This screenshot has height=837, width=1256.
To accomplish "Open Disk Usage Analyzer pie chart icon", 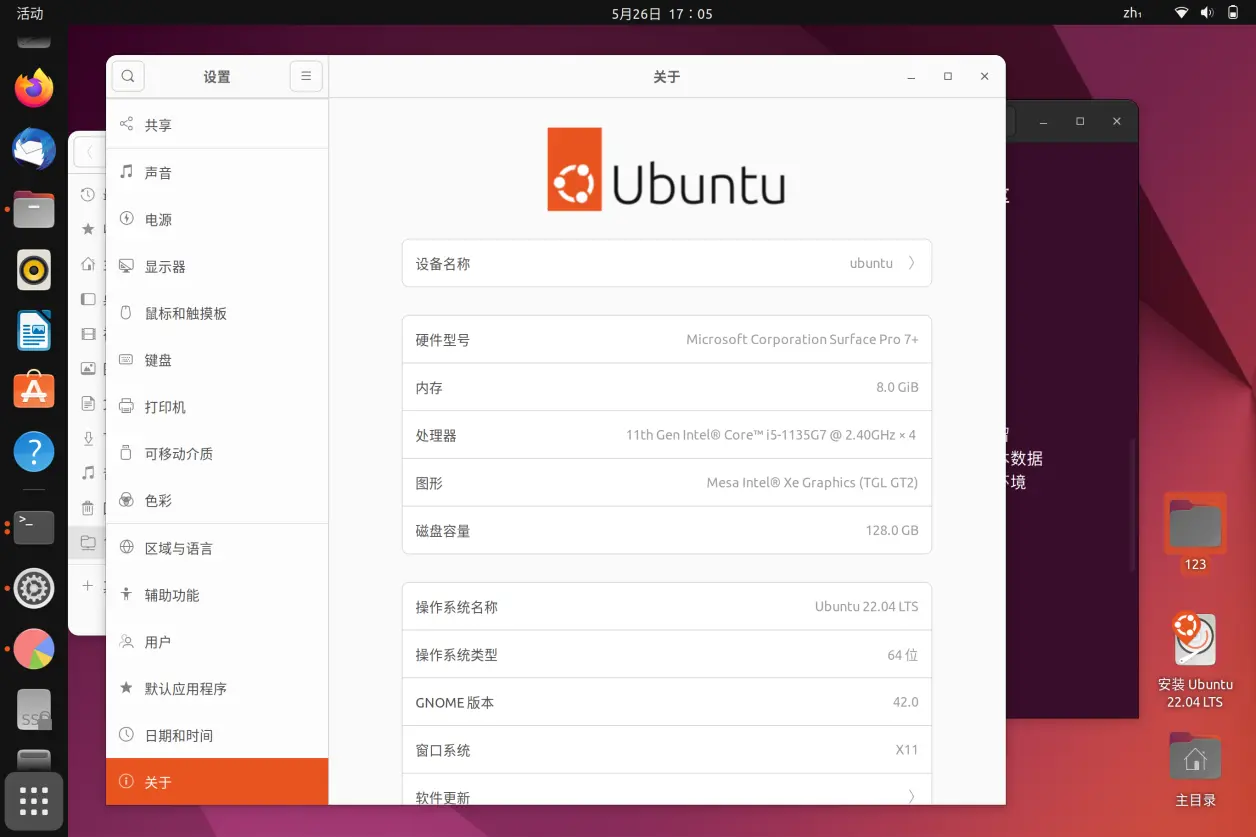I will point(34,649).
